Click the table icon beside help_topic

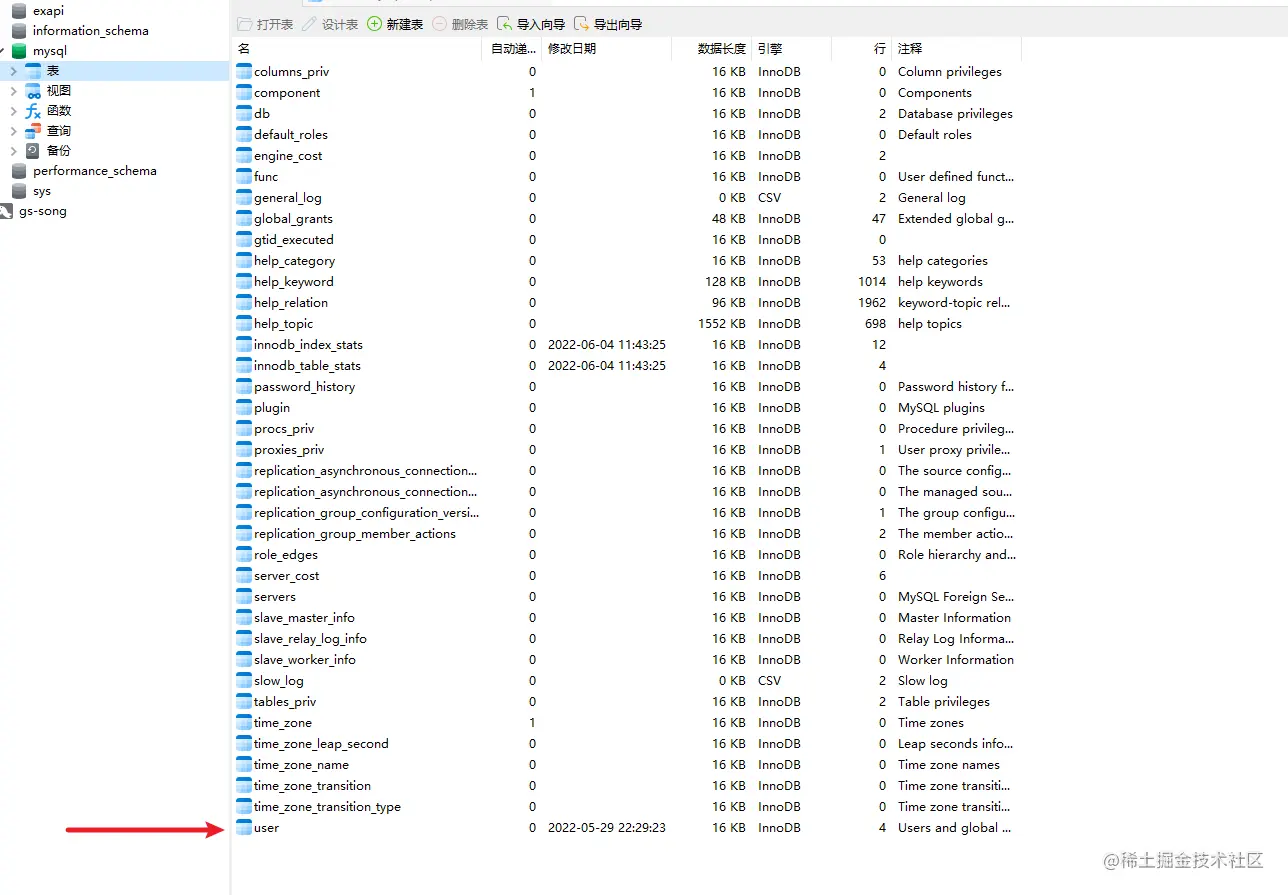244,323
